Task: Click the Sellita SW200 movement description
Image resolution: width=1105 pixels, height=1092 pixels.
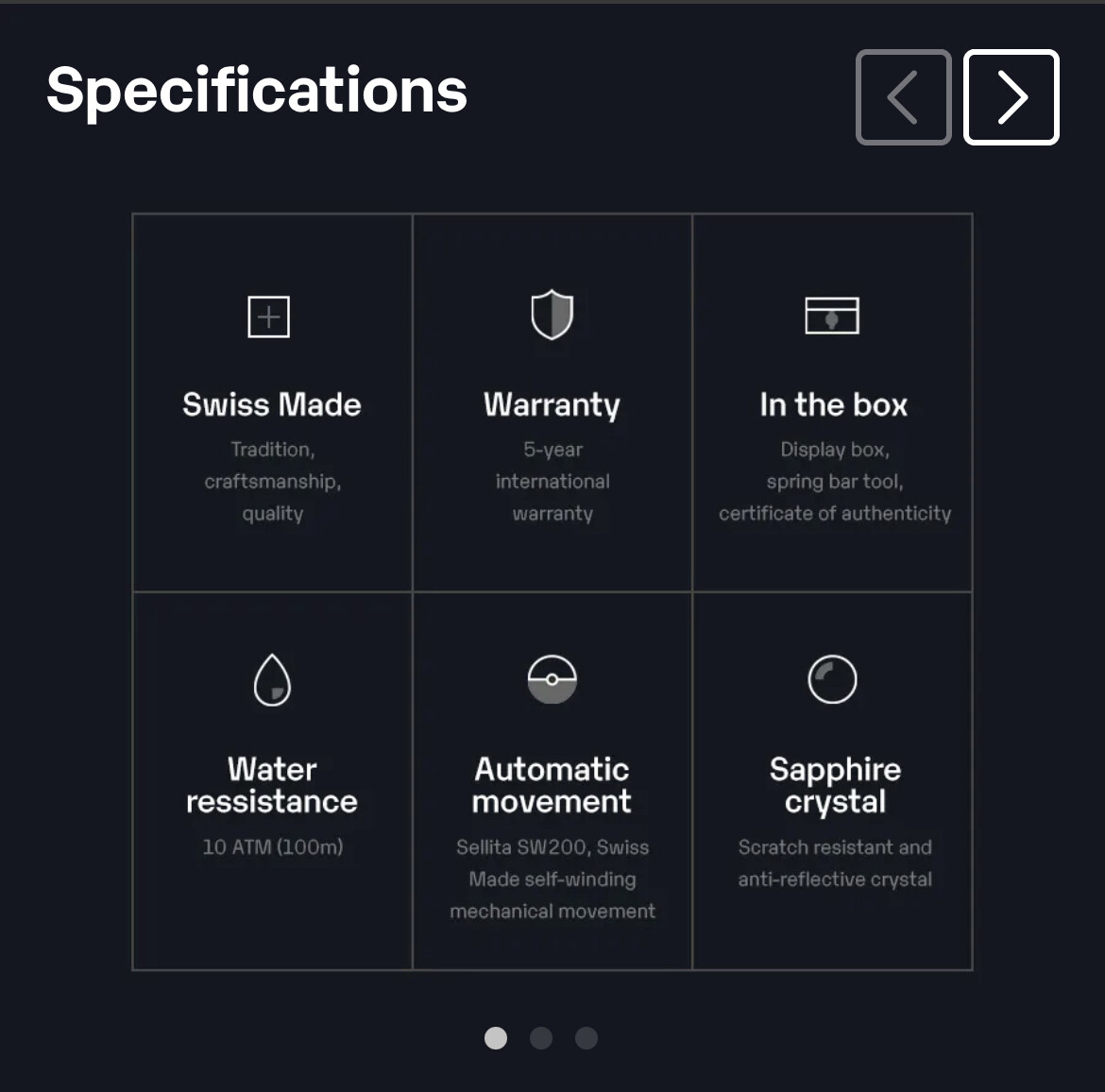Action: [552, 879]
